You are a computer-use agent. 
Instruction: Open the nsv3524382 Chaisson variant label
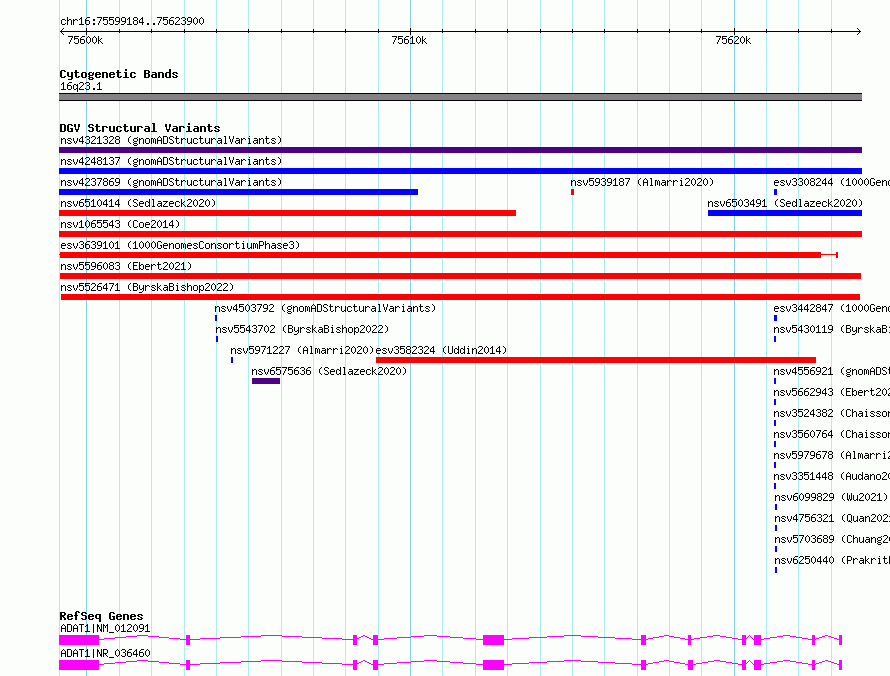pos(831,413)
